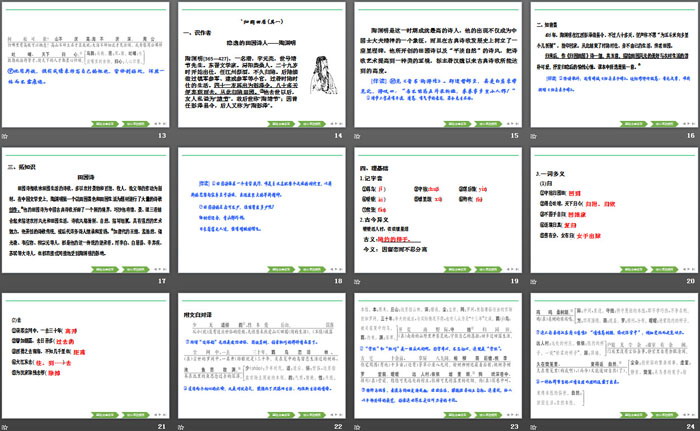Select slide 14 about poet Tao Yuanming
The width and height of the screenshot is (700, 431).
click(x=262, y=62)
